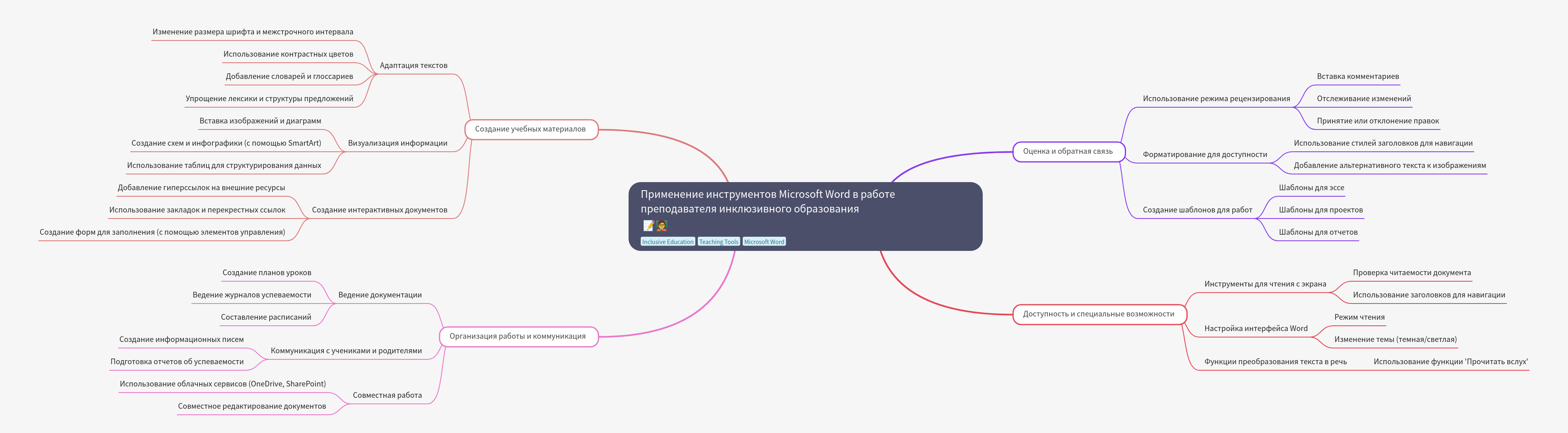Select the central topic title text
The height and width of the screenshot is (433, 1568).
(x=767, y=202)
